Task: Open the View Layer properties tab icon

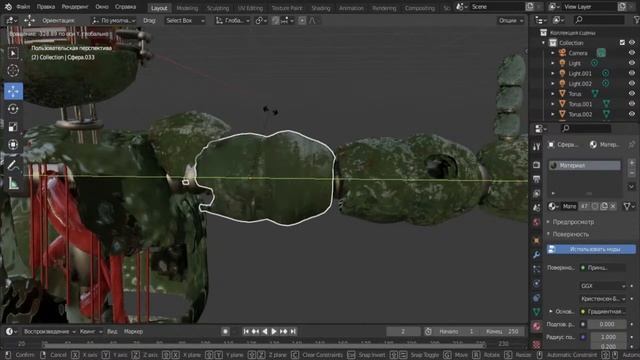Action: coord(537,194)
